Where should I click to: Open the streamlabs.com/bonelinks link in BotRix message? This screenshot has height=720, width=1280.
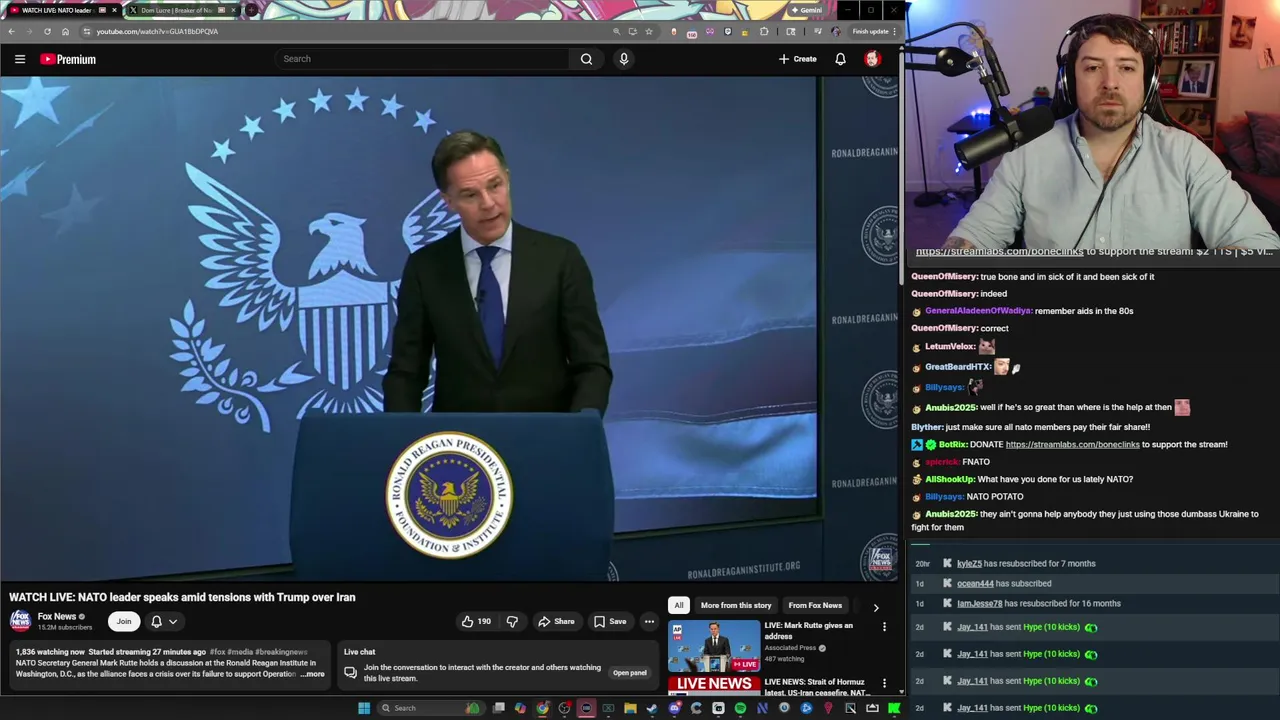coord(1072,444)
